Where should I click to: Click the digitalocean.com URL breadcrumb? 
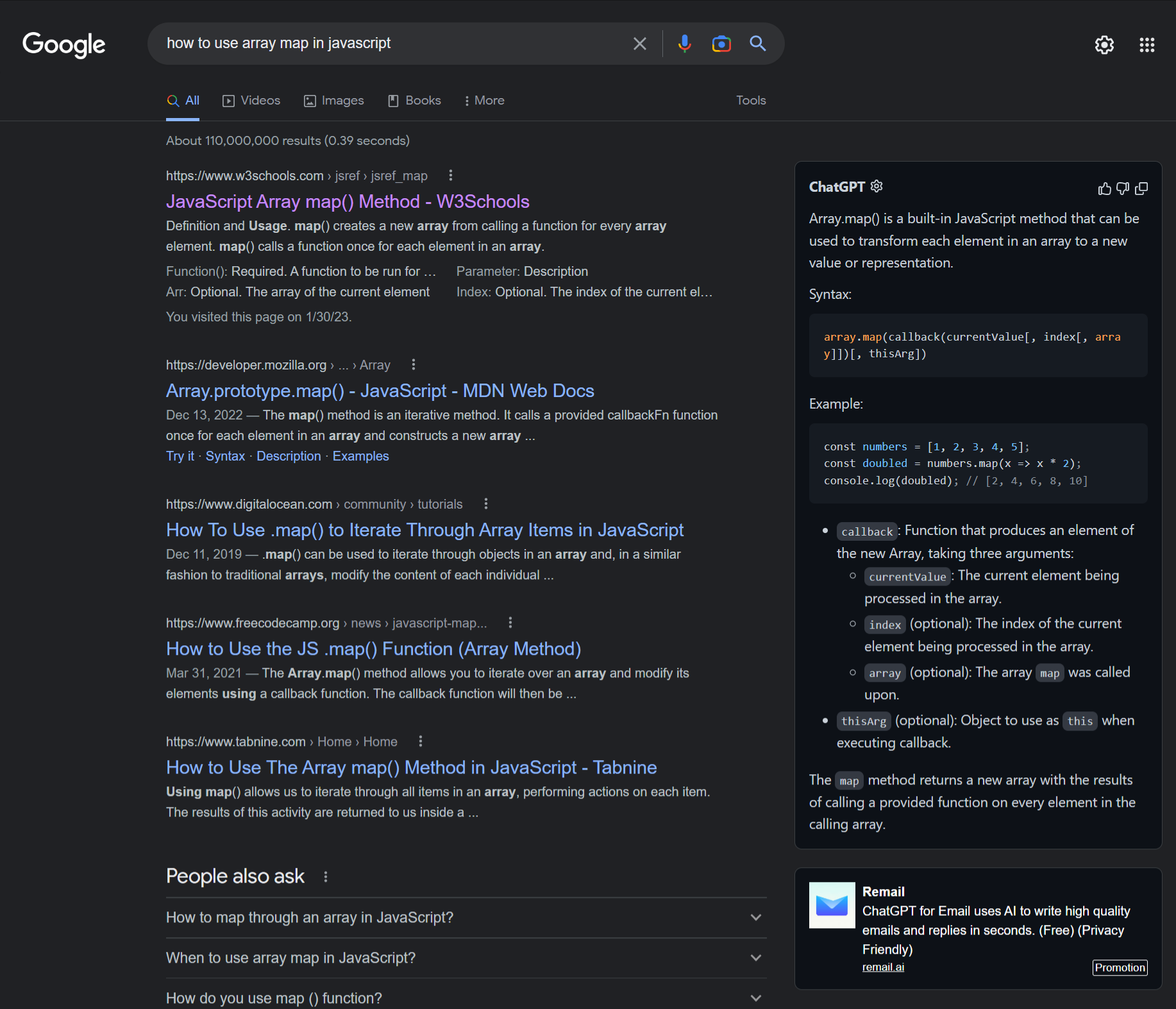[314, 504]
